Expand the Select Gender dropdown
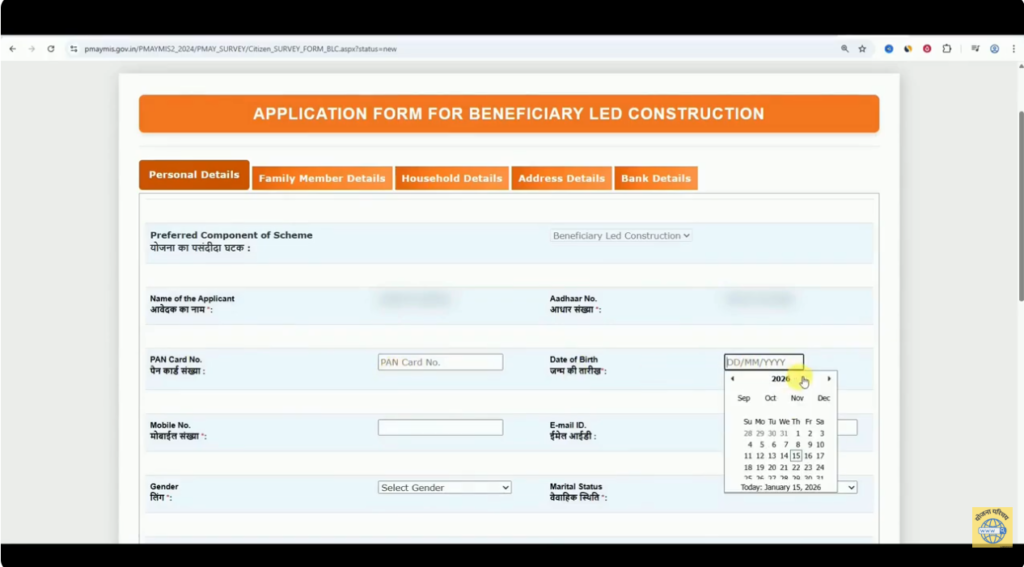Viewport: 1024px width, 567px height. pyautogui.click(x=445, y=488)
